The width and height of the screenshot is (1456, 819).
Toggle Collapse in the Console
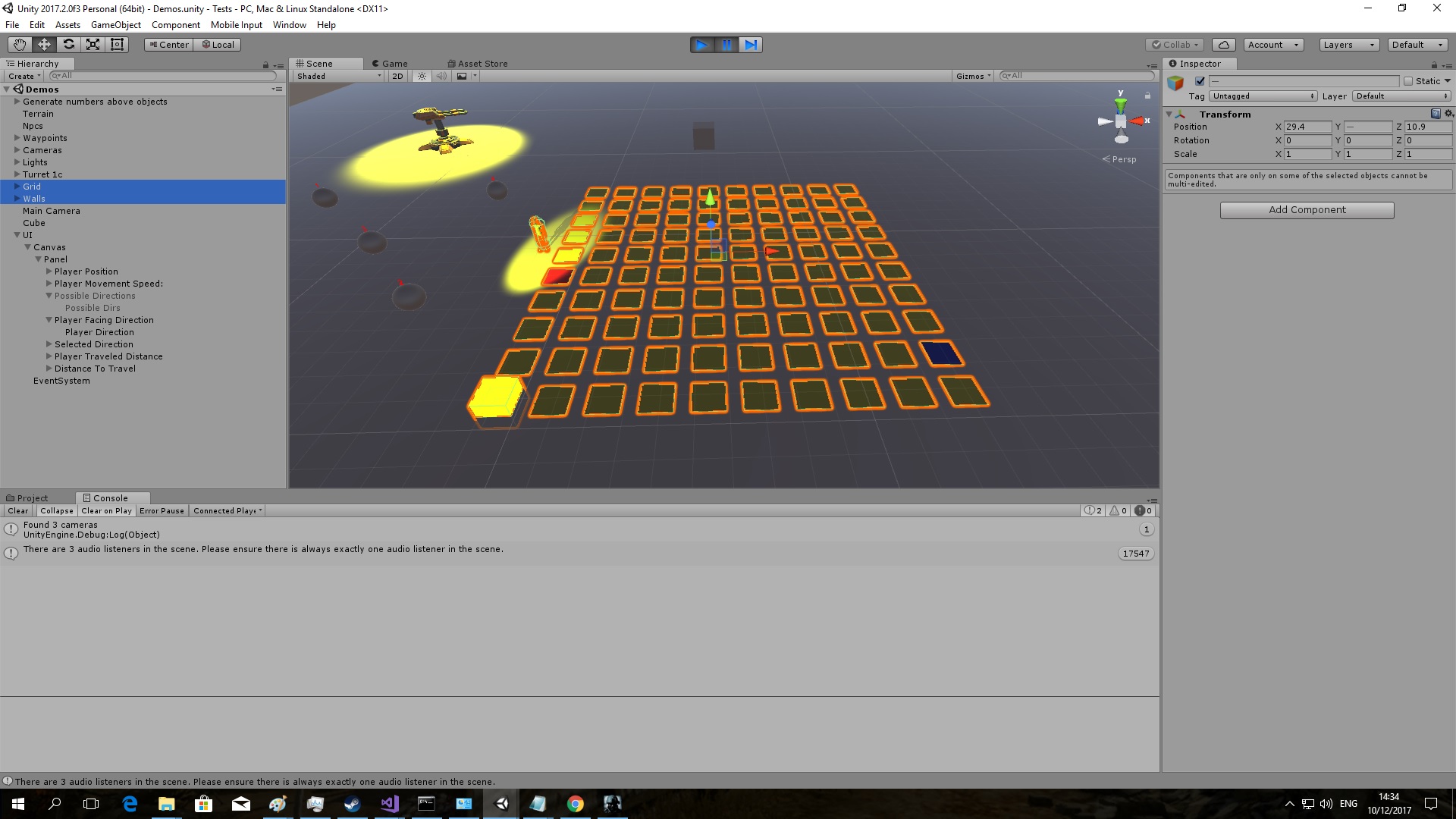(57, 511)
